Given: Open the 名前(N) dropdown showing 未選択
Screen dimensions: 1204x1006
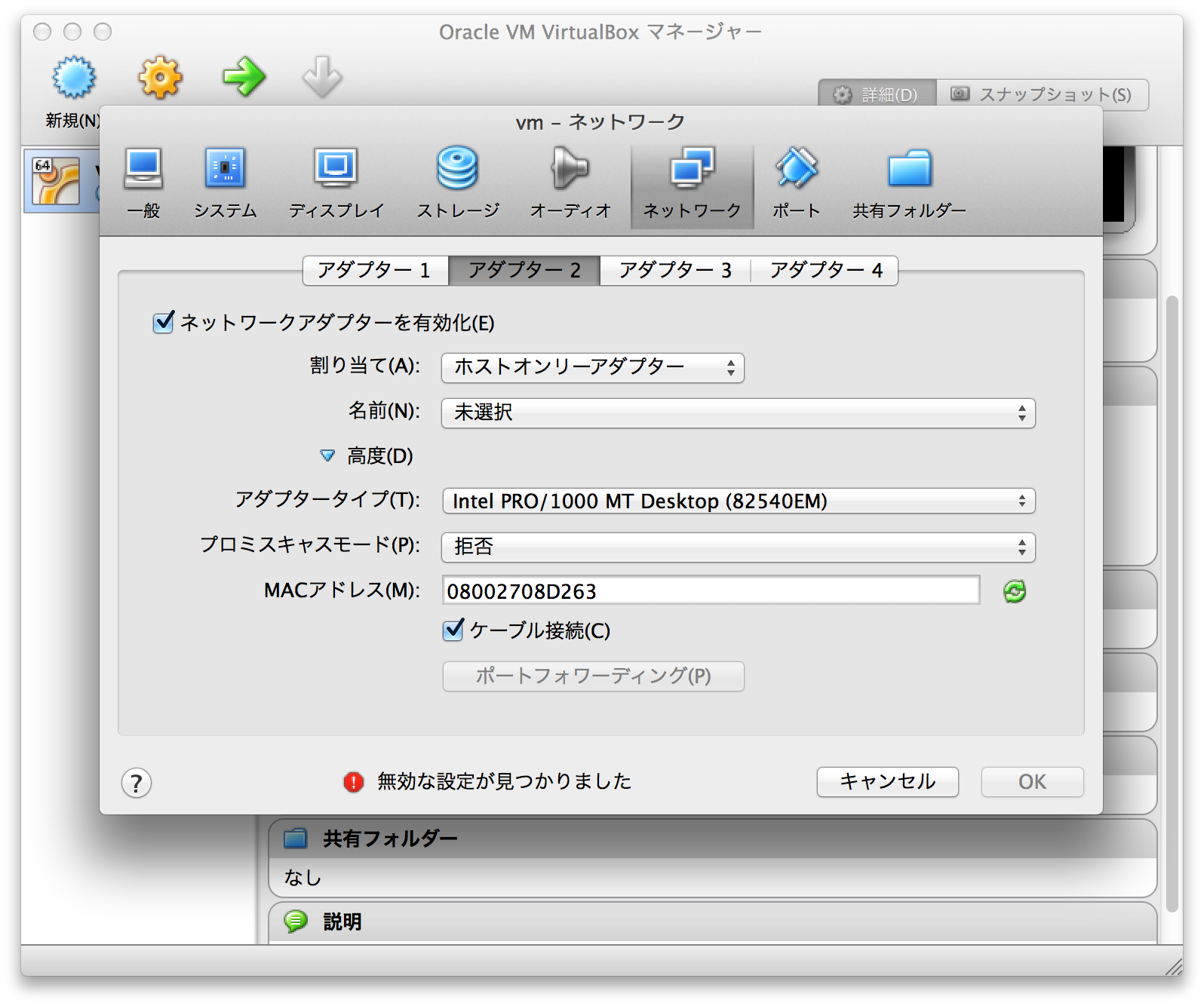Looking at the screenshot, I should pyautogui.click(x=738, y=413).
